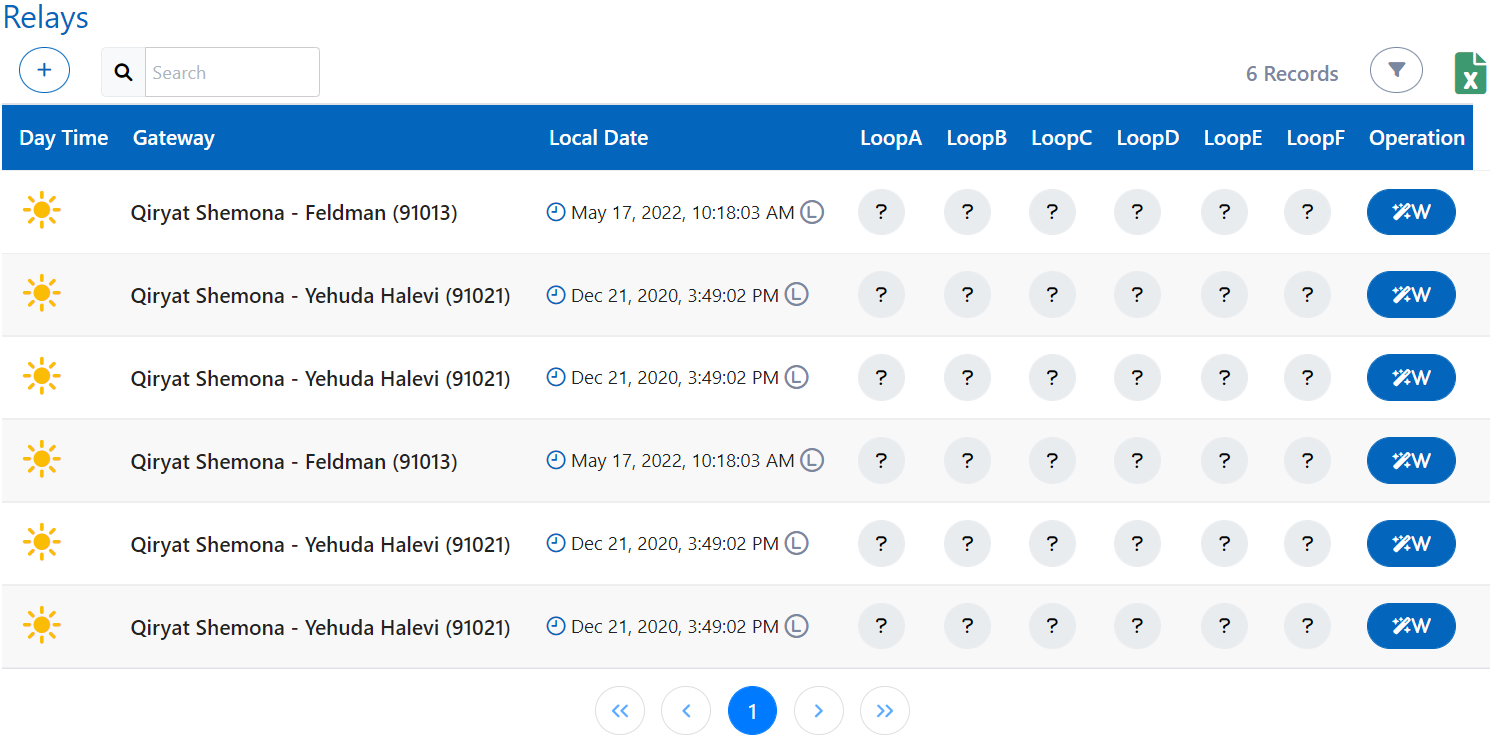The width and height of the screenshot is (1490, 744).
Task: Click the sun icon in the first row
Action: (41, 211)
